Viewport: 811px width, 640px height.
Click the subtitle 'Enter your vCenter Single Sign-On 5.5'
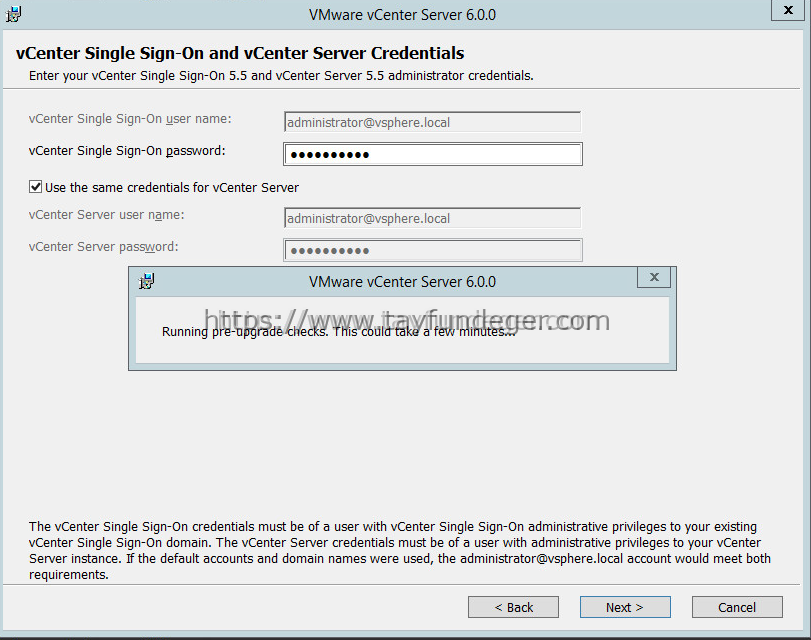coord(281,76)
